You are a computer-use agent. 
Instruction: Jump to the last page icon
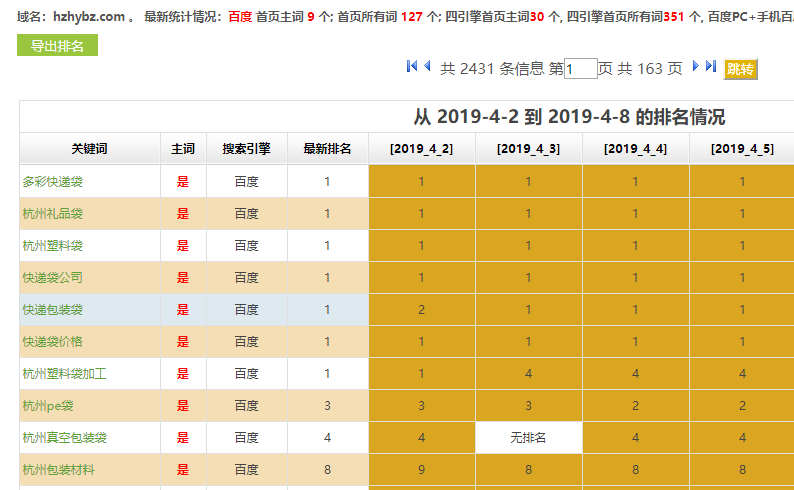(x=711, y=67)
